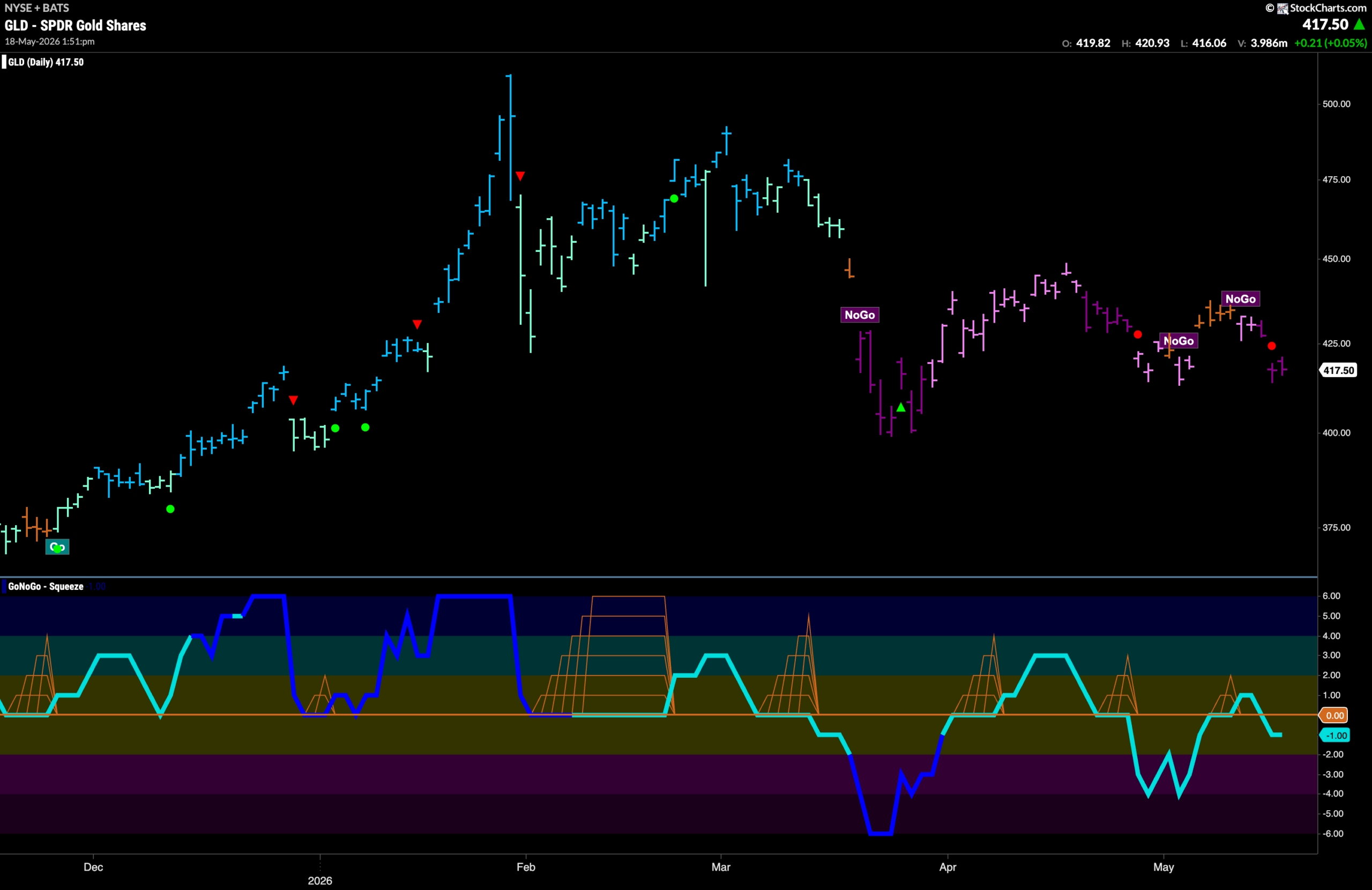Click the +0.21 (+0.05%) change value

coord(1331,43)
